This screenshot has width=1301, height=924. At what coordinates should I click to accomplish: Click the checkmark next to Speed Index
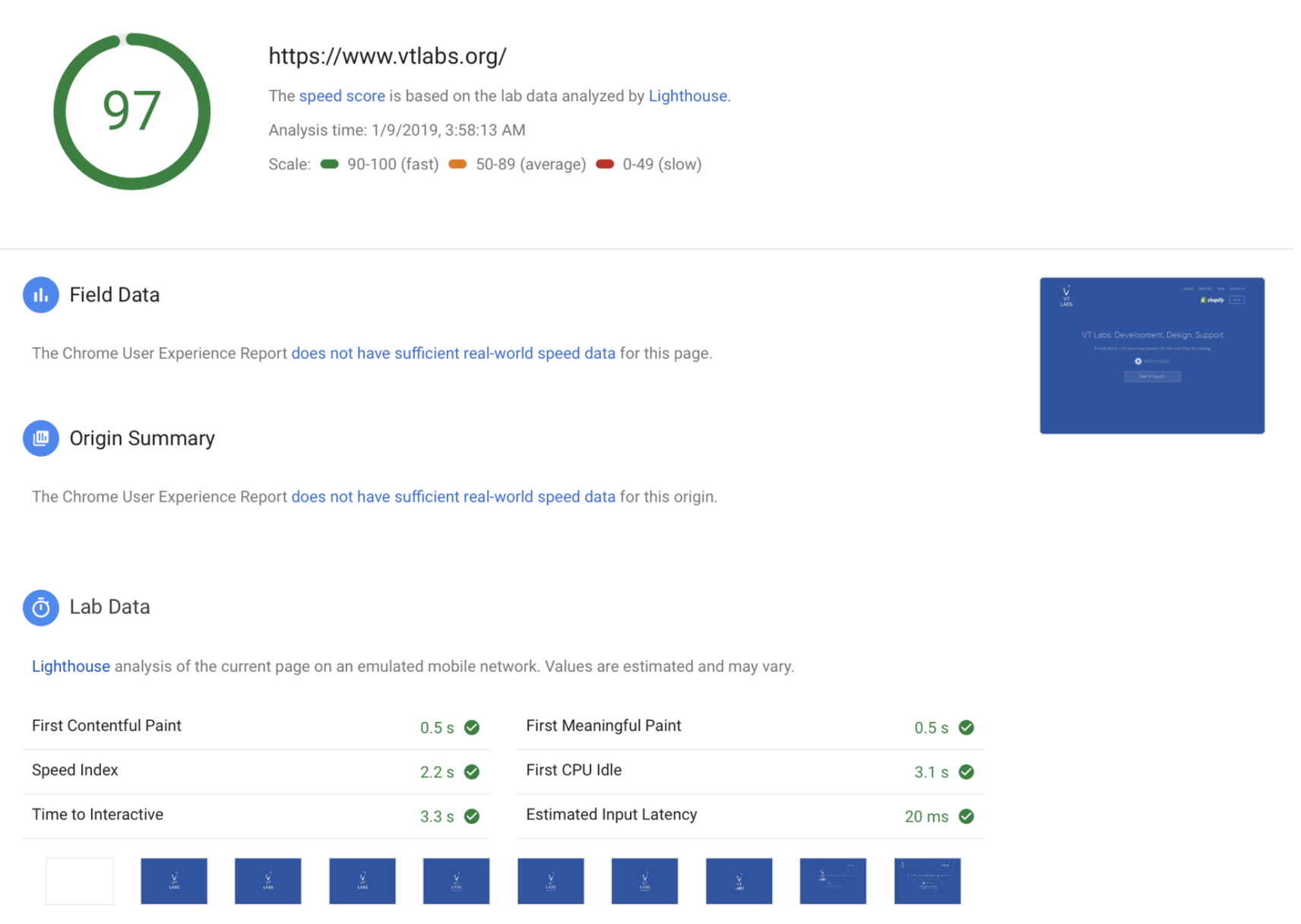[x=472, y=771]
